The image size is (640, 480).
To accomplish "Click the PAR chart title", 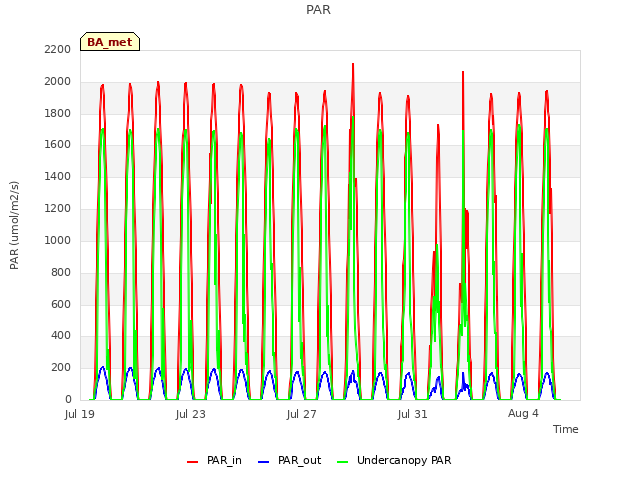I will [x=318, y=9].
